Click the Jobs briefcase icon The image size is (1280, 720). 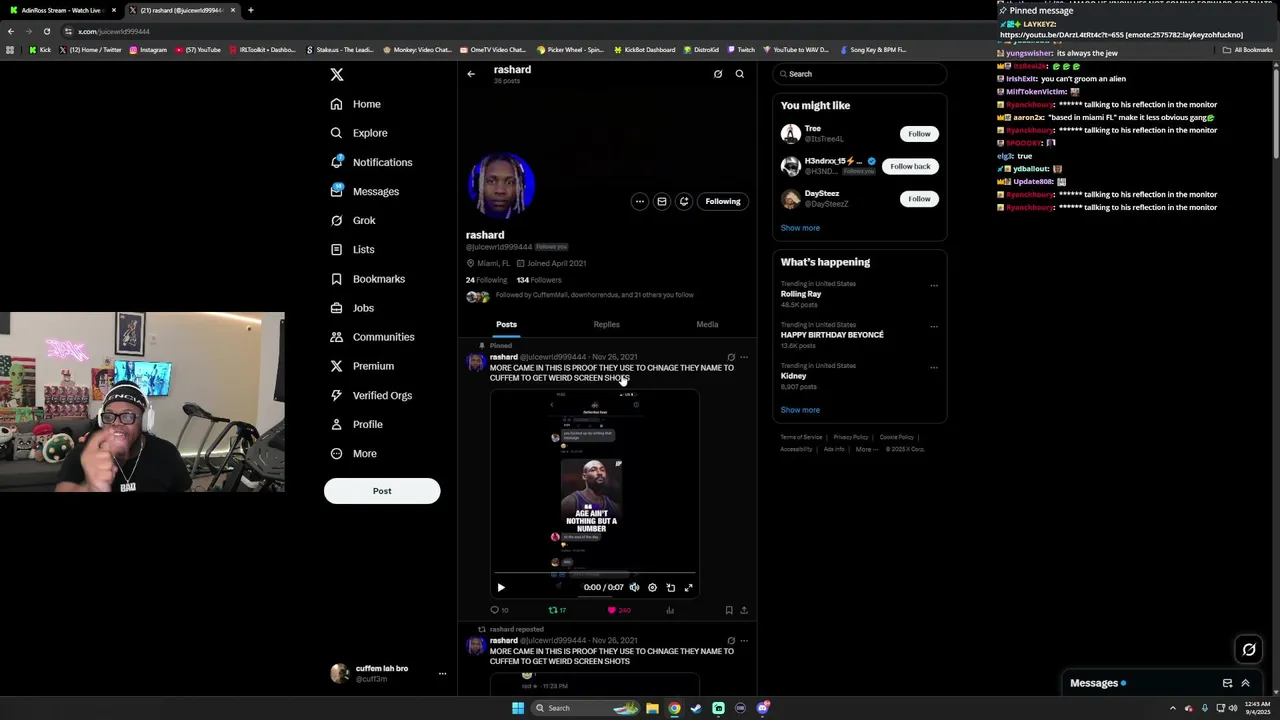[336, 308]
